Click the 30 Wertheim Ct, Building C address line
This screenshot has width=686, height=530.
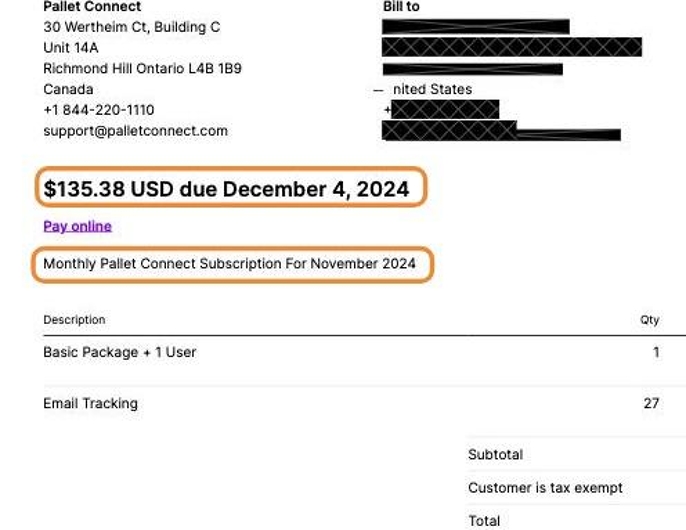132,27
